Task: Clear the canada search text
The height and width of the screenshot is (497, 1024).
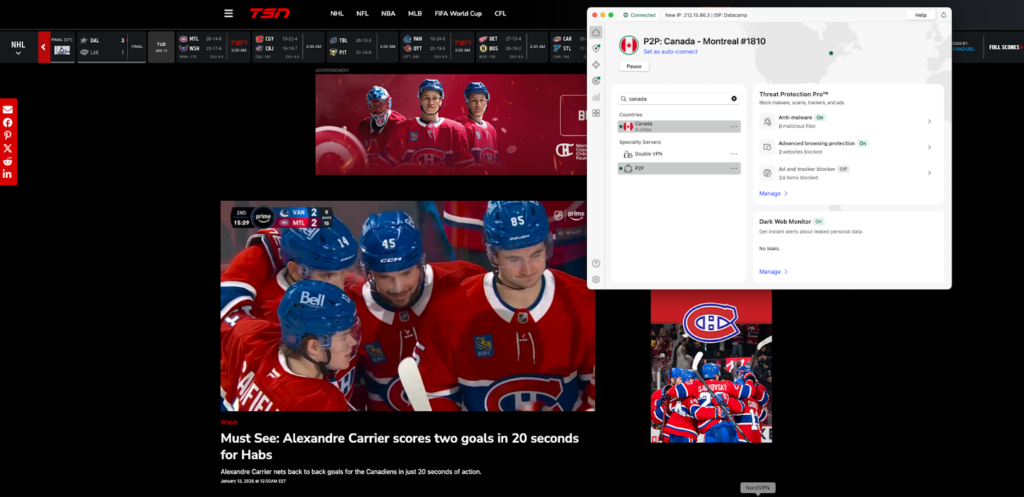Action: [x=734, y=99]
